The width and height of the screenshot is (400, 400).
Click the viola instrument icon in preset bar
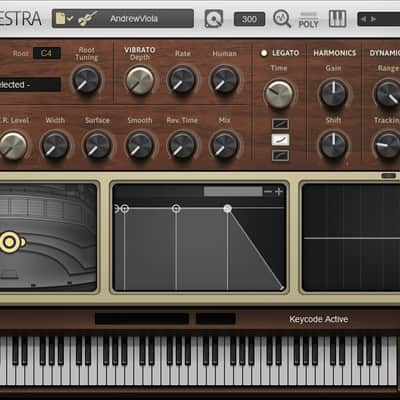(x=87, y=18)
